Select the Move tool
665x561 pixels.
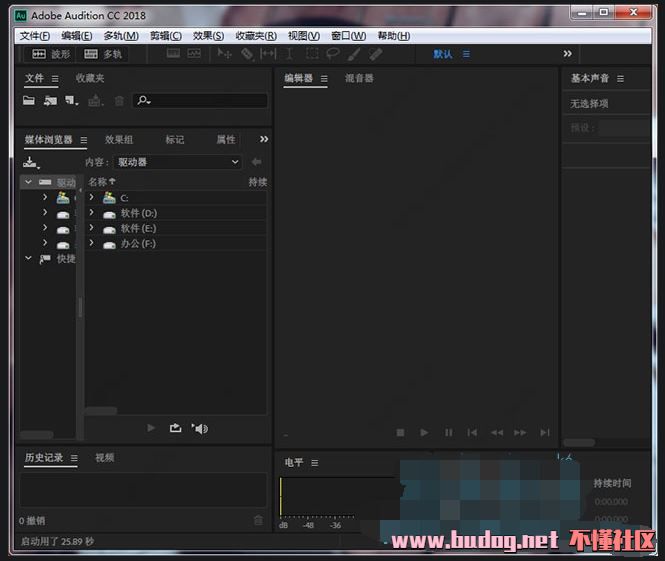point(224,54)
